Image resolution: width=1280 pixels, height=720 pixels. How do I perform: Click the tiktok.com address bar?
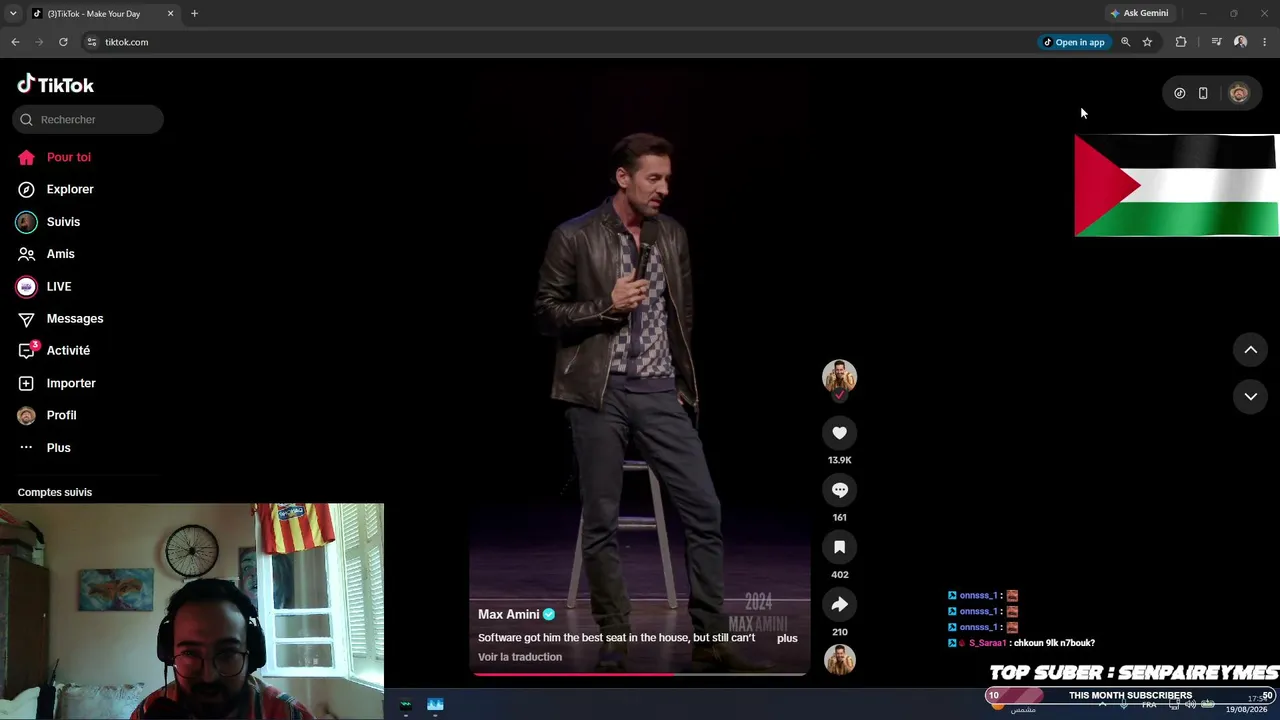pyautogui.click(x=560, y=42)
